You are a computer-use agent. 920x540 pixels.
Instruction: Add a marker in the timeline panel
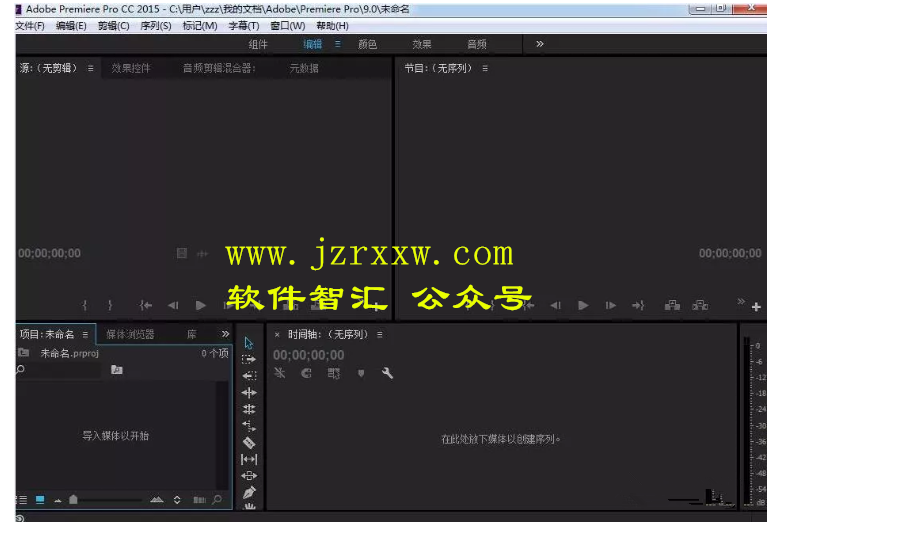point(361,373)
